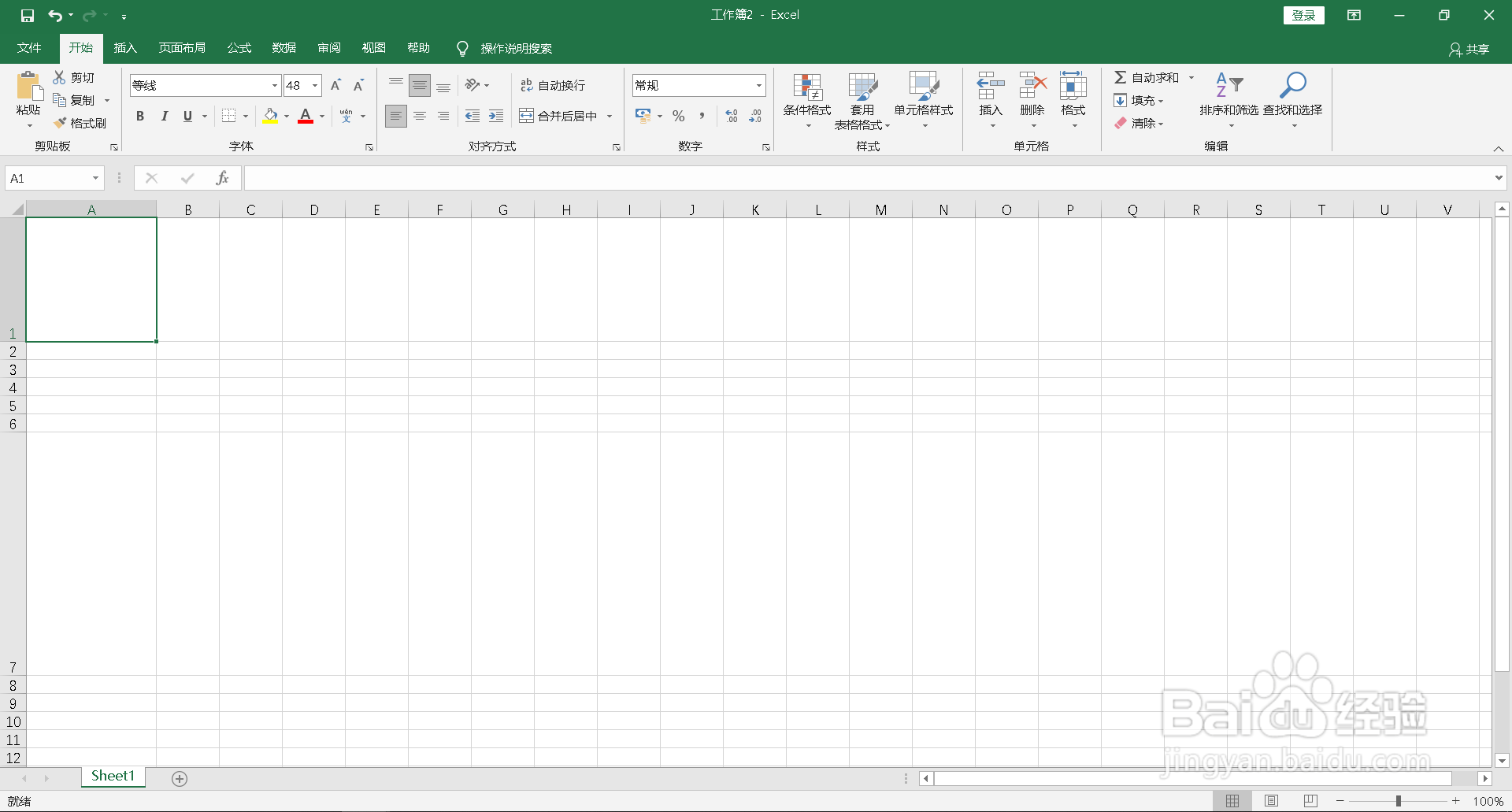Click Insert cells icon
Screen dimensions: 1512x812
[991, 86]
